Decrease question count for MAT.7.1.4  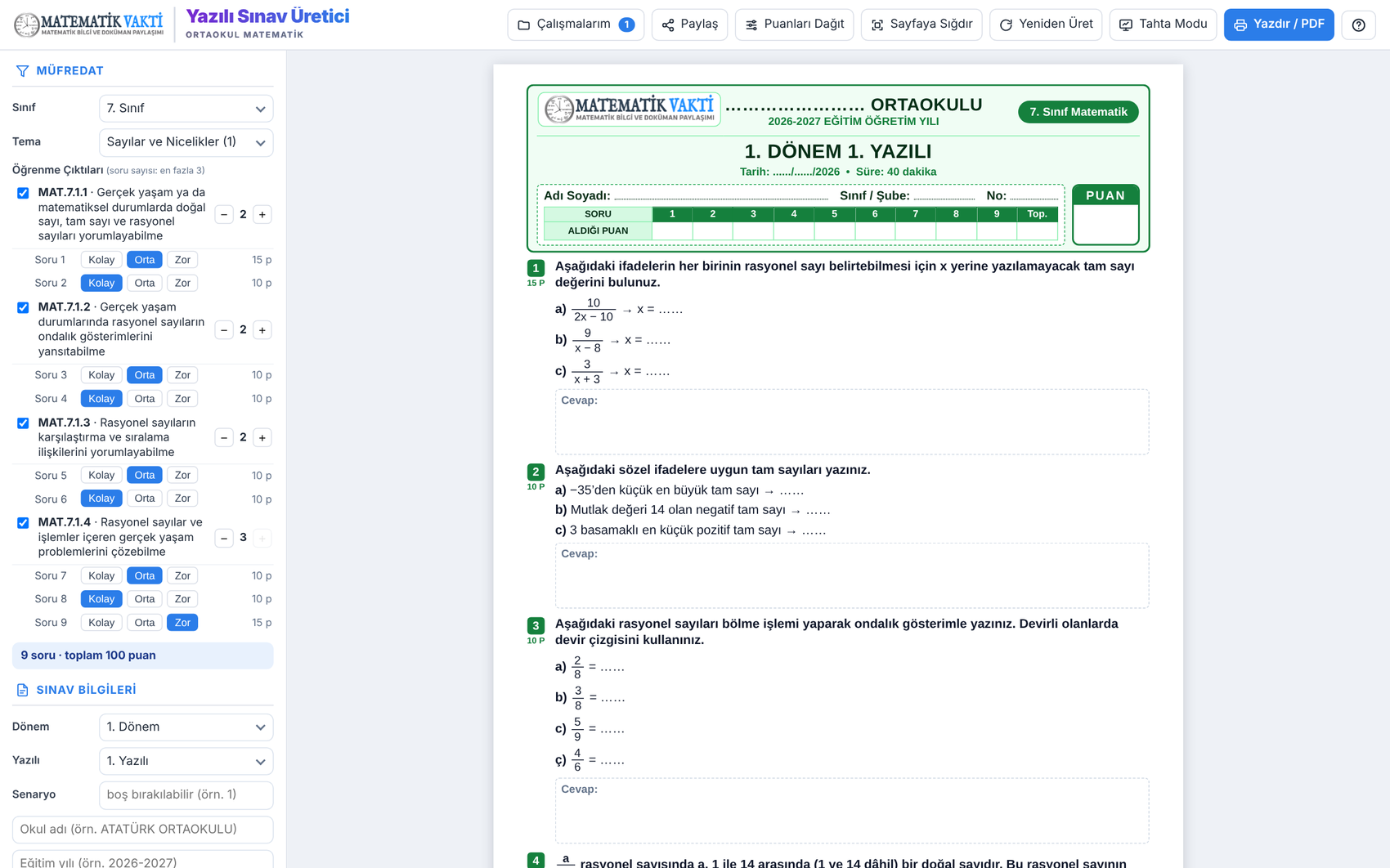[224, 538]
